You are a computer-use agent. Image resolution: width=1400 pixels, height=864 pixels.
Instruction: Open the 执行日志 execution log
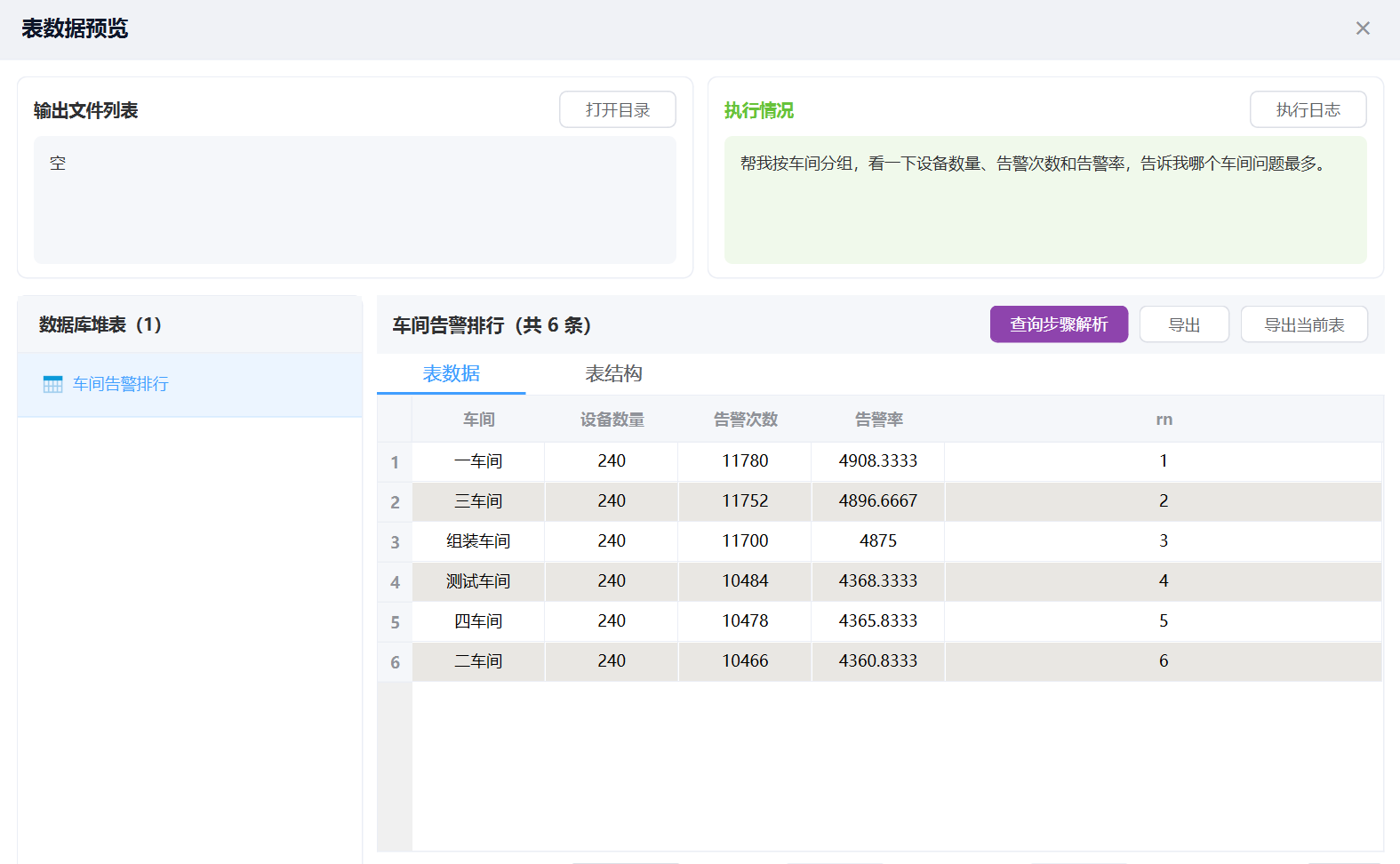point(1308,109)
